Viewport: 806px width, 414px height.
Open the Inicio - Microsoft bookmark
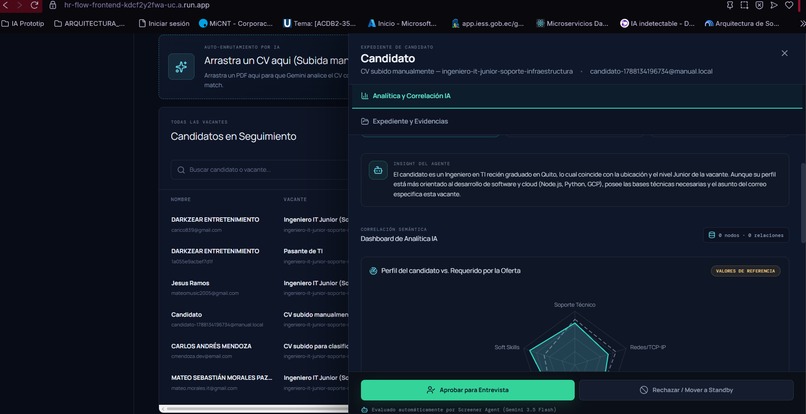click(x=402, y=24)
